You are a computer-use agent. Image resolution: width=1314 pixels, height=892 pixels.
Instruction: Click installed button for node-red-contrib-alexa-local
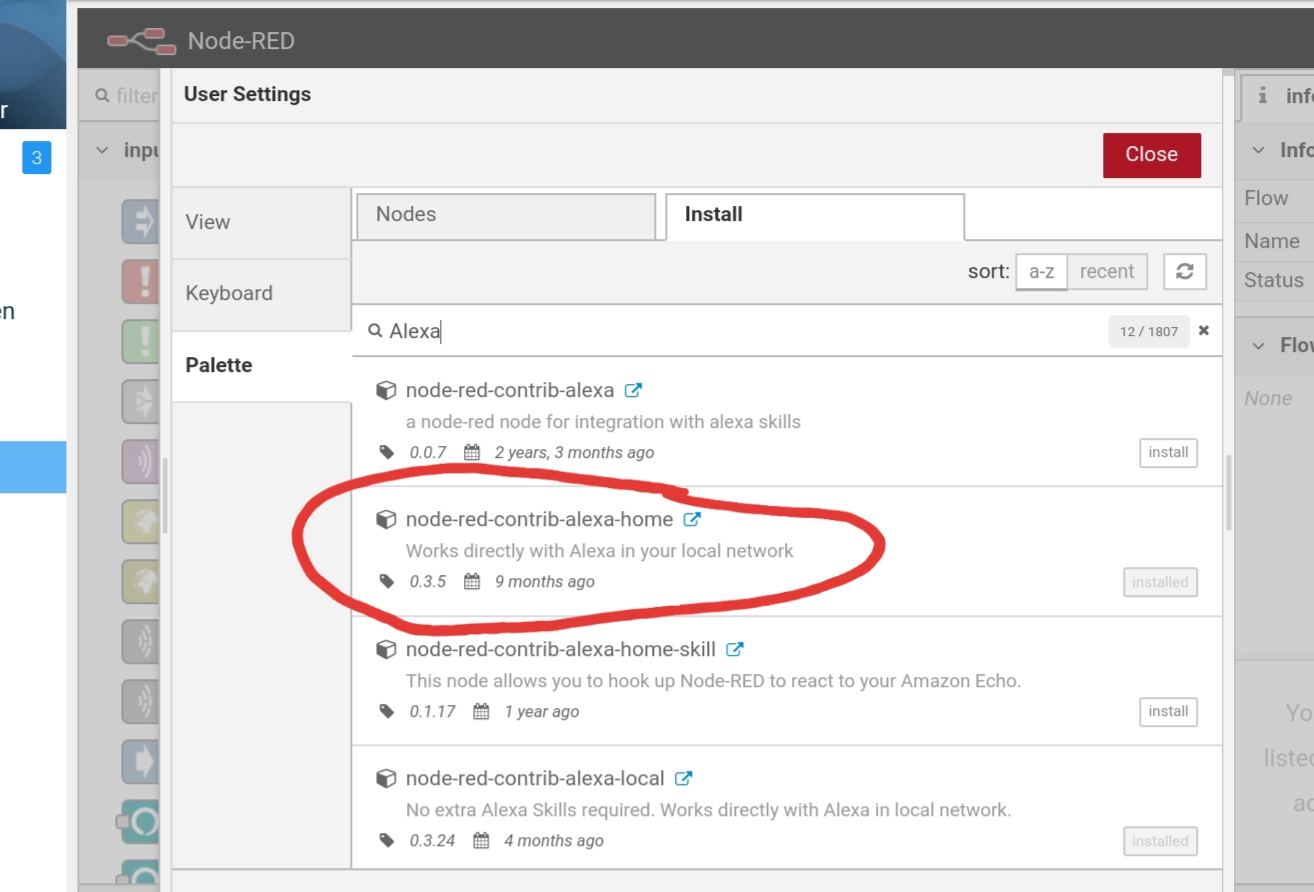pyautogui.click(x=1160, y=841)
